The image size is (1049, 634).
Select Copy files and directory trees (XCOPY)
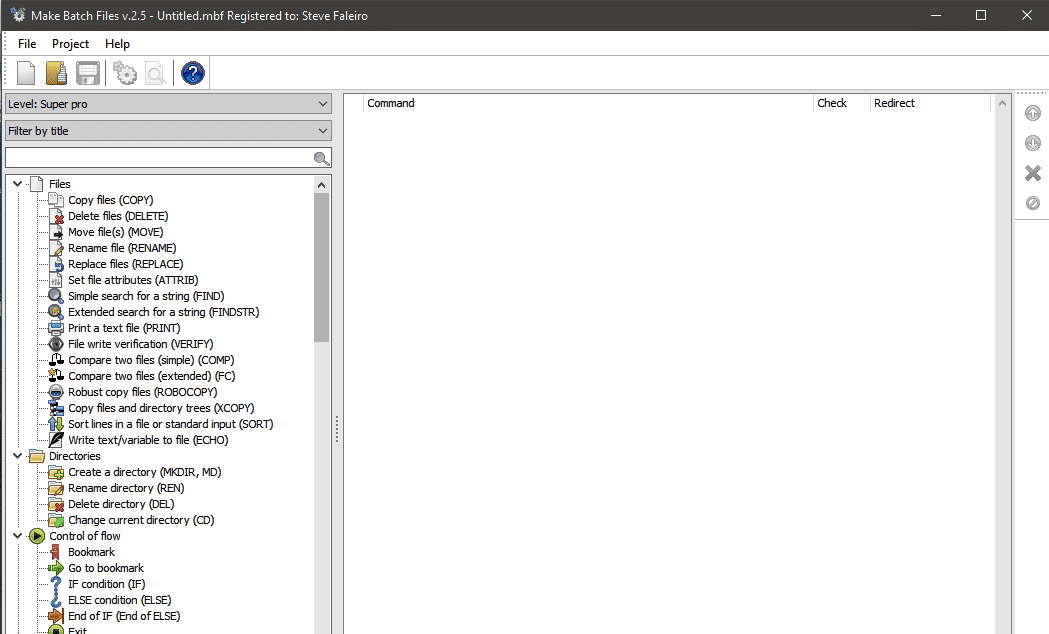[x=161, y=408]
